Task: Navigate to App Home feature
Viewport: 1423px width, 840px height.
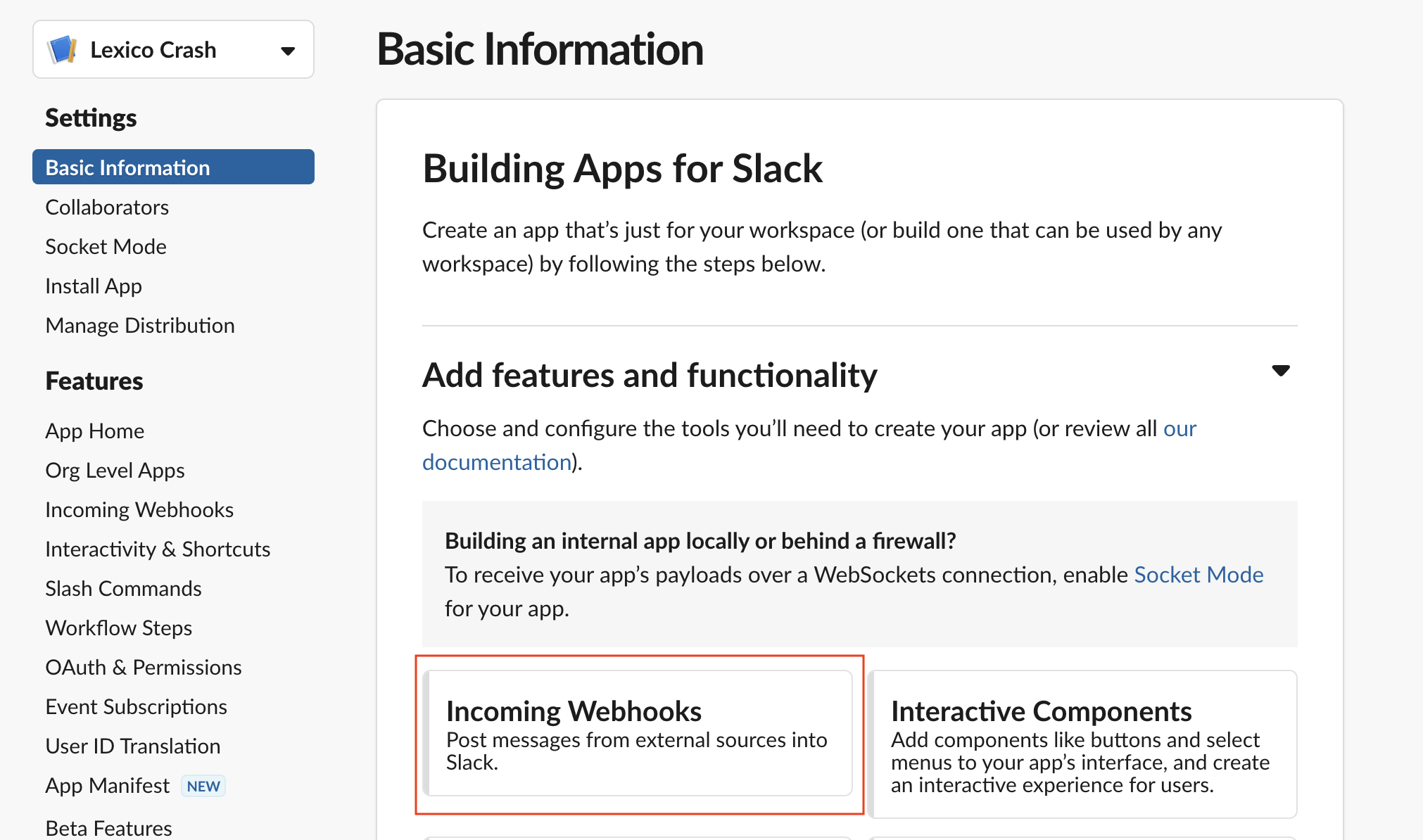Action: click(94, 431)
